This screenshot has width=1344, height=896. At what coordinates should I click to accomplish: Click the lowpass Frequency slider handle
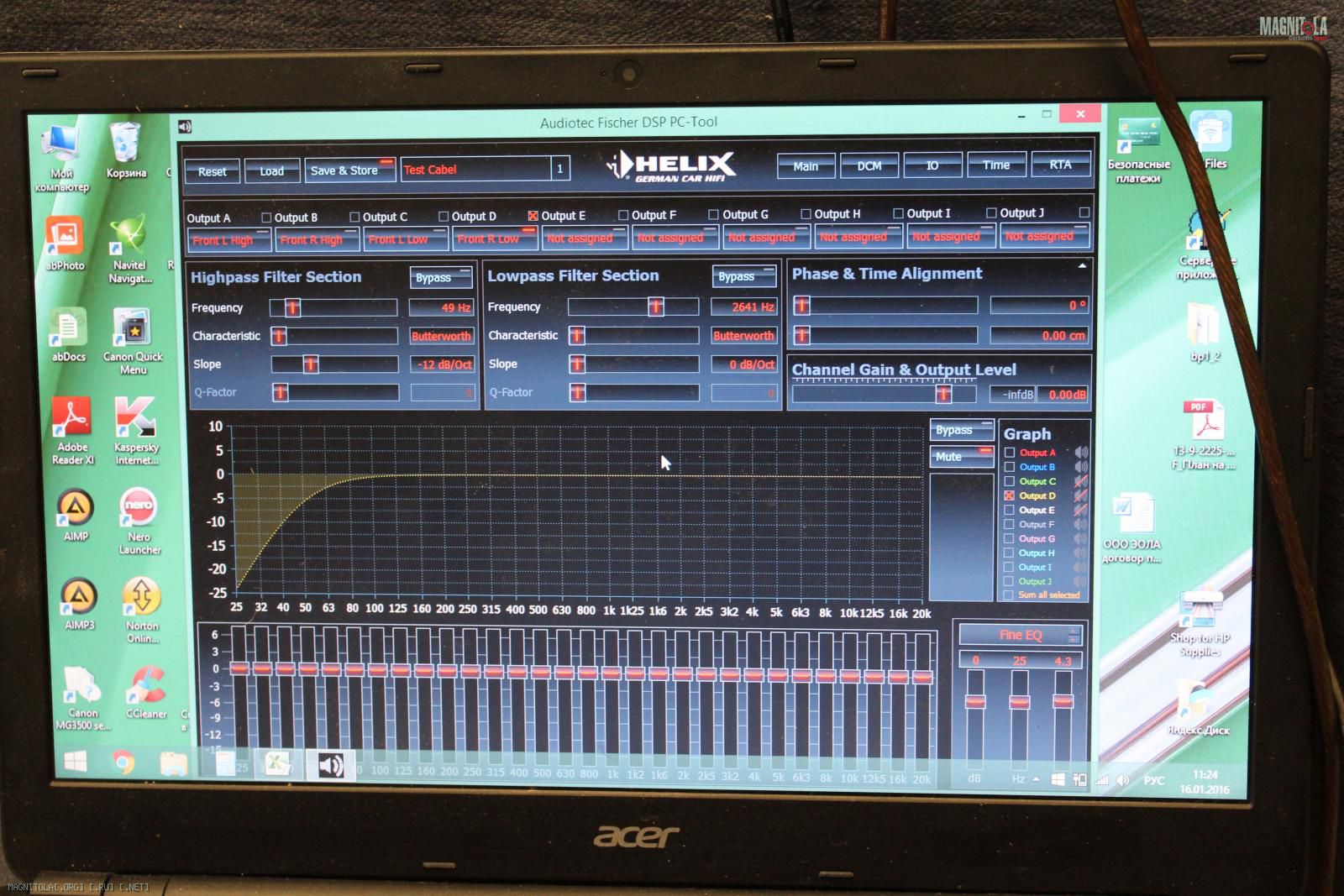(x=656, y=307)
